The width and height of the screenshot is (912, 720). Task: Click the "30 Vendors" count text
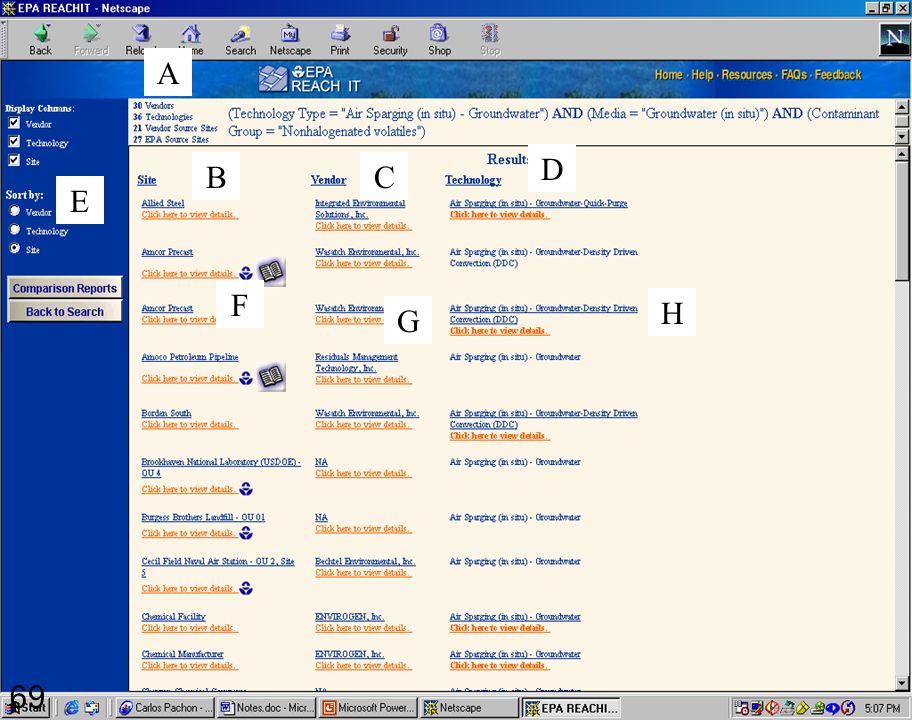pyautogui.click(x=154, y=106)
